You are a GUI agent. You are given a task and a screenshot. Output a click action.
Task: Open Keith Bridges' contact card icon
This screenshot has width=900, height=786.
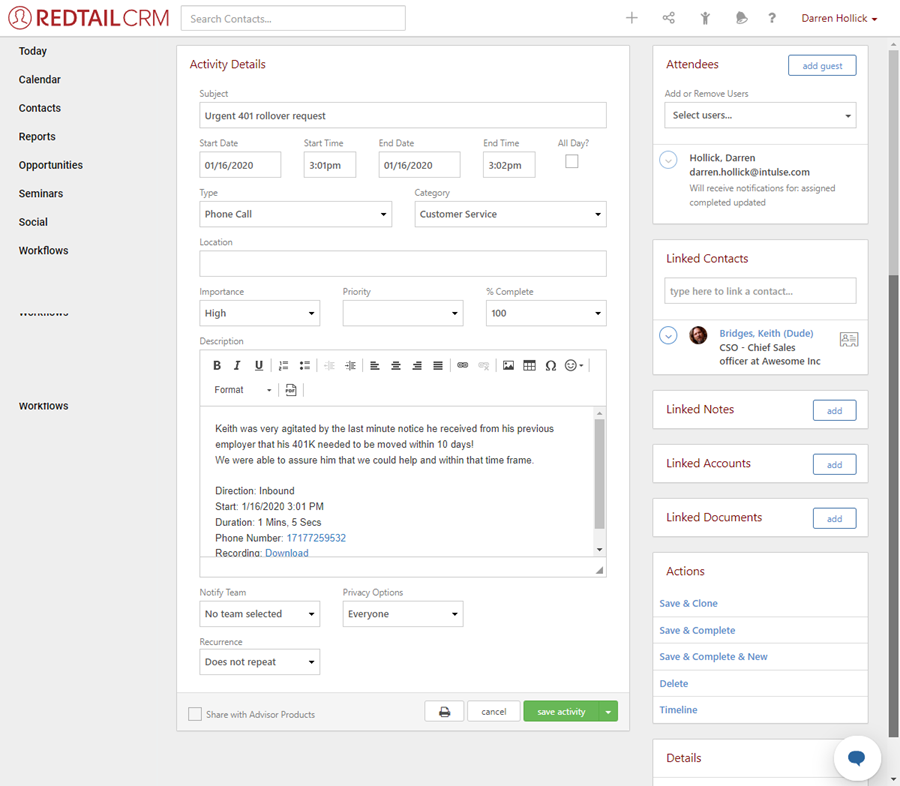(x=849, y=339)
